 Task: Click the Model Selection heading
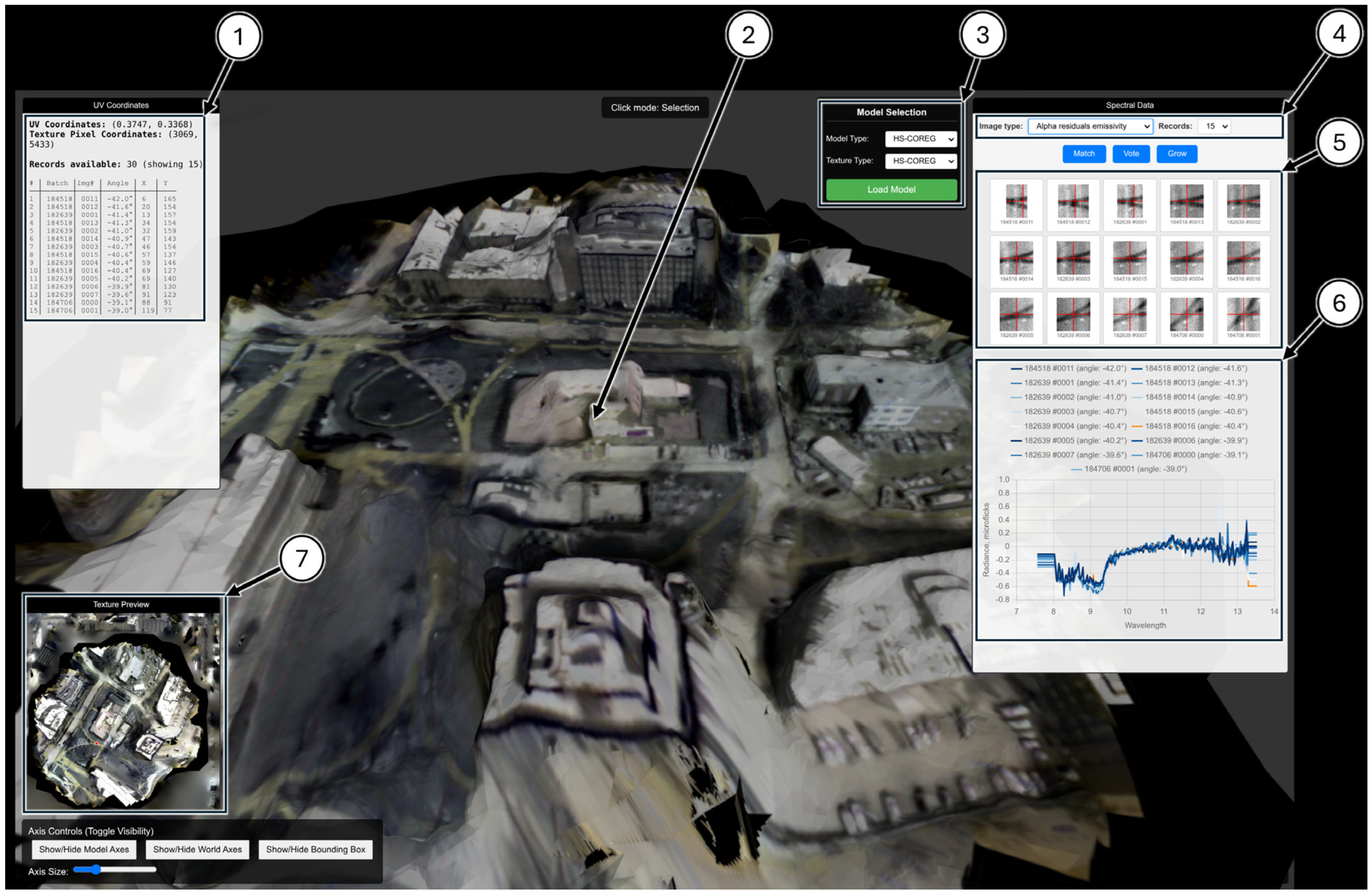[891, 113]
